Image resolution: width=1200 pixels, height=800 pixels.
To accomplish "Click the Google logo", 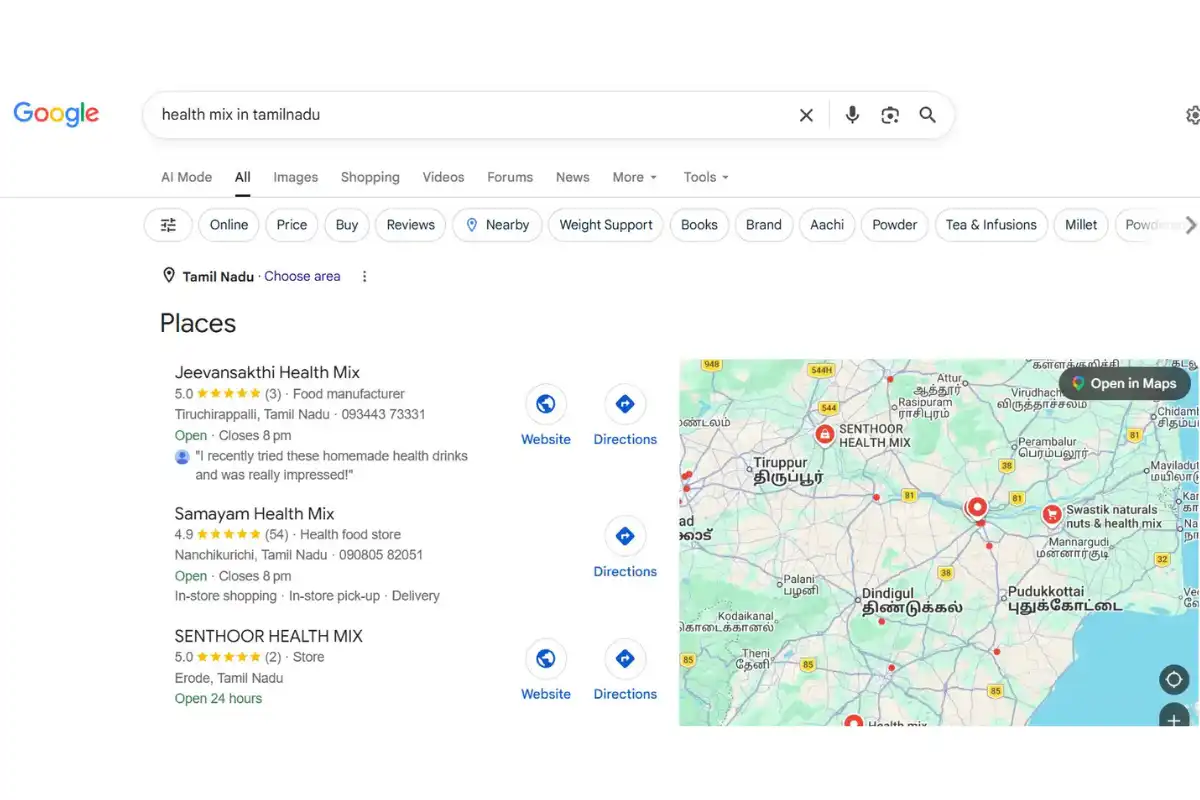I will click(56, 115).
